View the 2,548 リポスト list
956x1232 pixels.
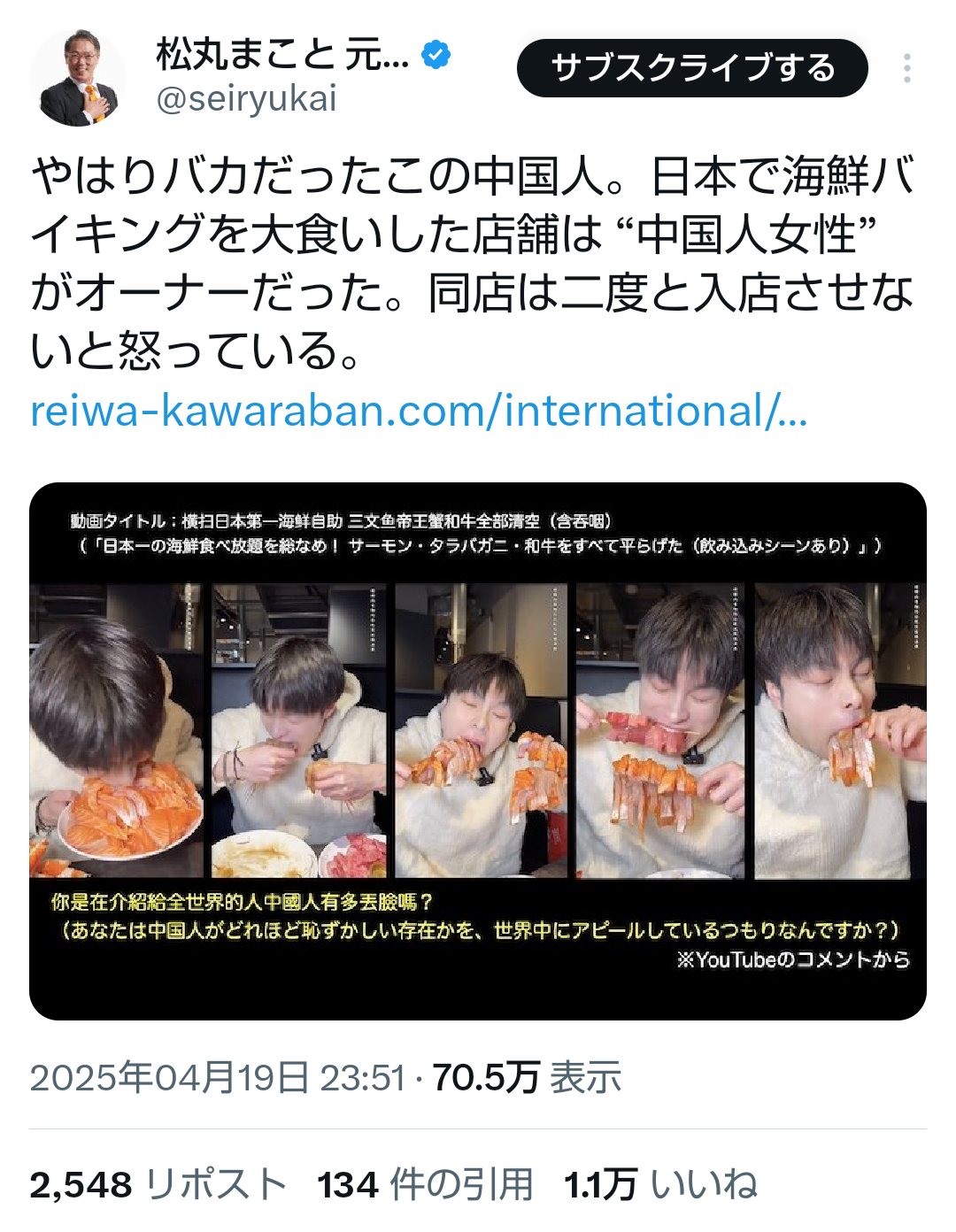tap(158, 1184)
